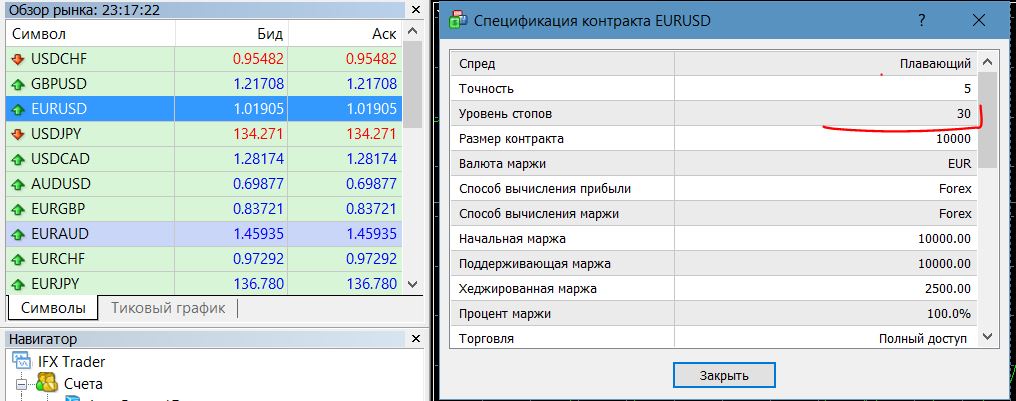1016x401 pixels.
Task: Select the Счета tree item
Action: click(x=83, y=384)
